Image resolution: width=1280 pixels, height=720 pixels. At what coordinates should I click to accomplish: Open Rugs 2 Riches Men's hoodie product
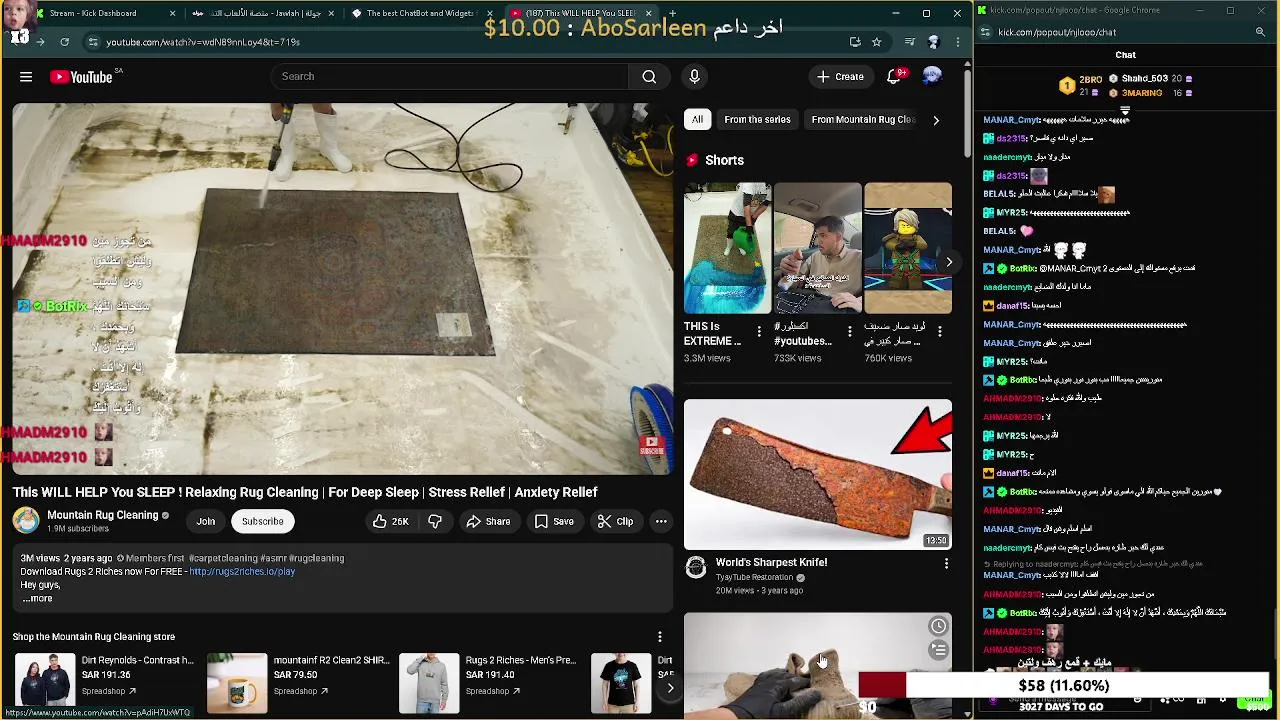click(x=429, y=683)
